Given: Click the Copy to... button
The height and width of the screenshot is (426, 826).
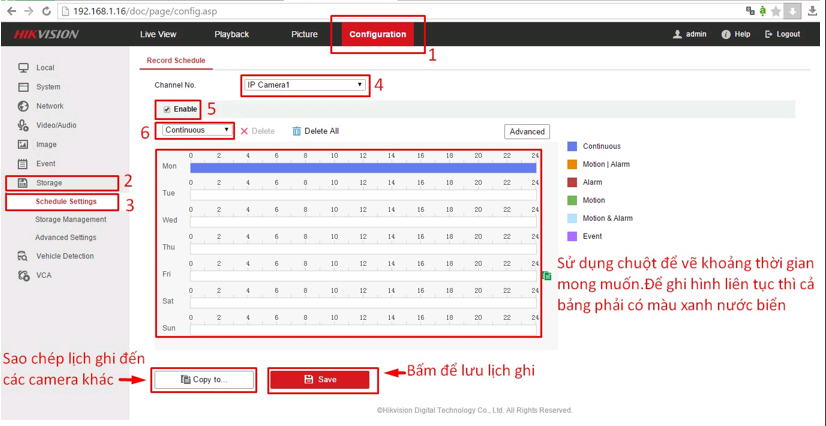Looking at the screenshot, I should [x=203, y=380].
